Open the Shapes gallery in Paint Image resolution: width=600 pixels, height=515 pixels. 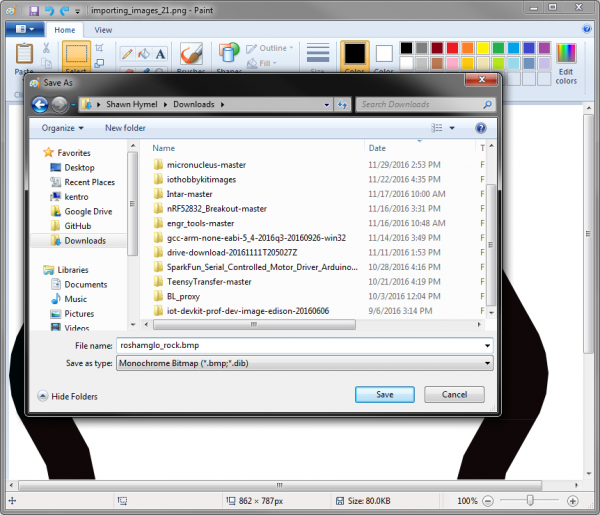[x=229, y=53]
